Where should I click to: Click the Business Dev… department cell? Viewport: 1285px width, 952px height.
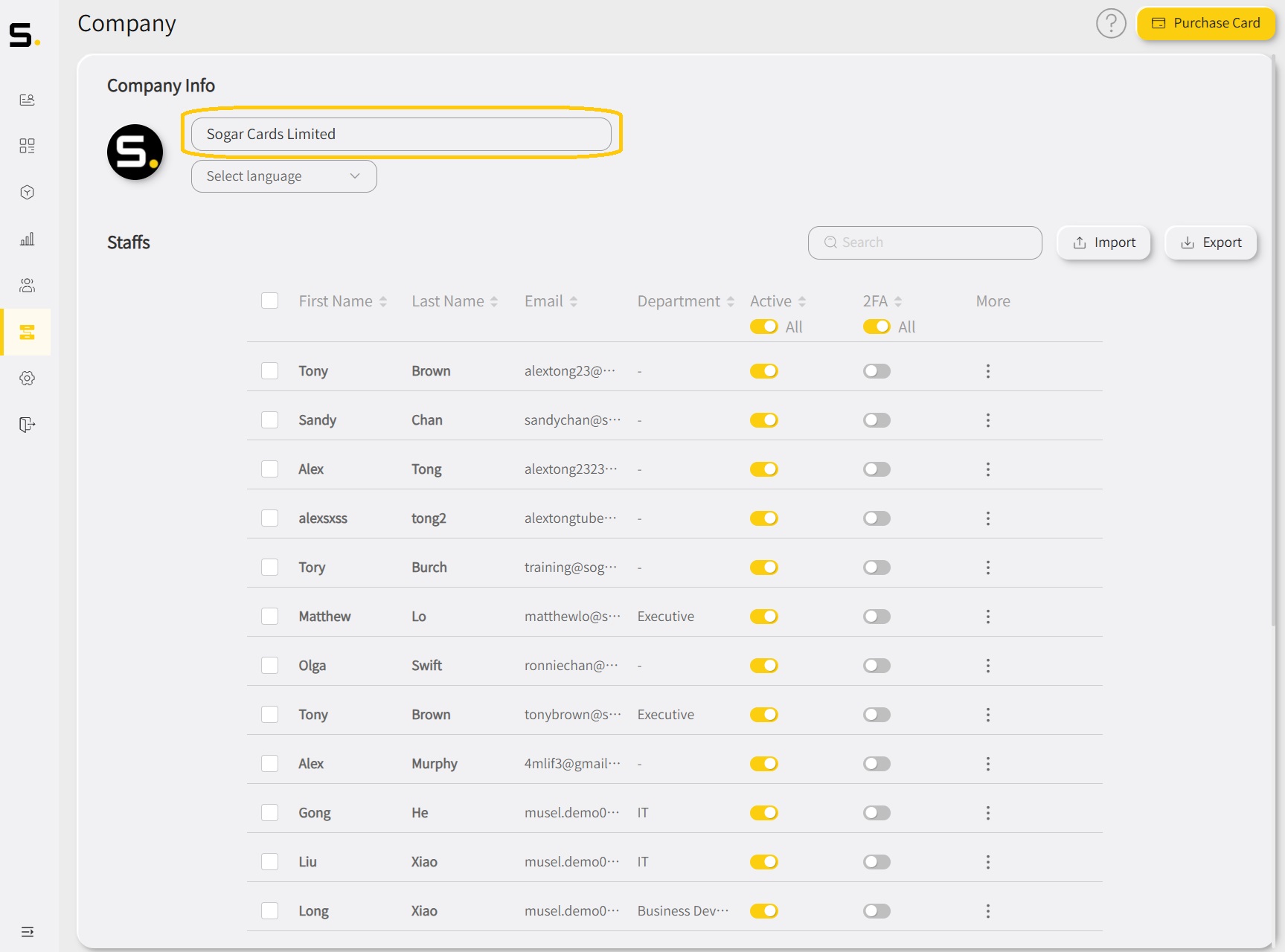(x=683, y=911)
